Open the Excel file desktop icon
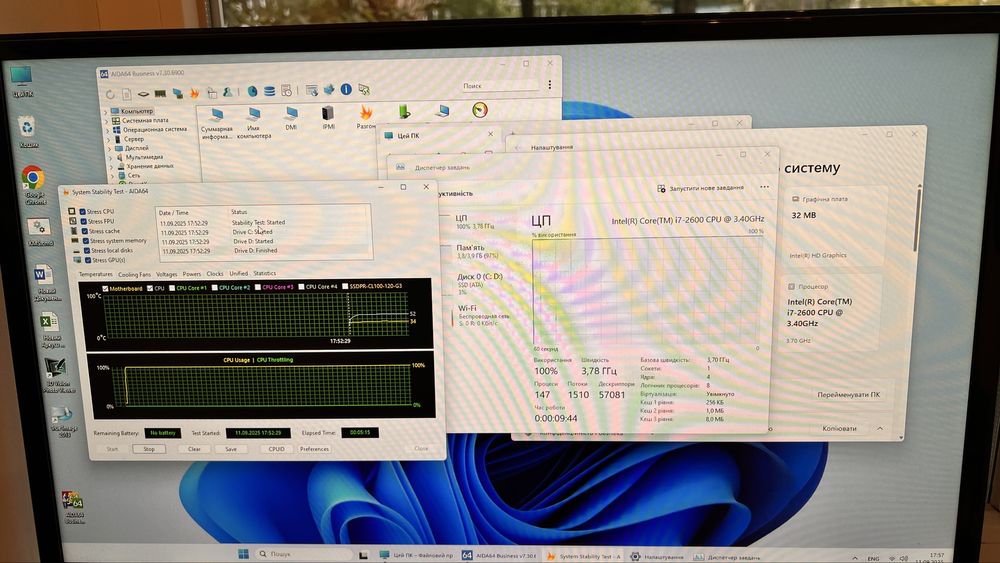This screenshot has height=563, width=1000. tap(50, 329)
